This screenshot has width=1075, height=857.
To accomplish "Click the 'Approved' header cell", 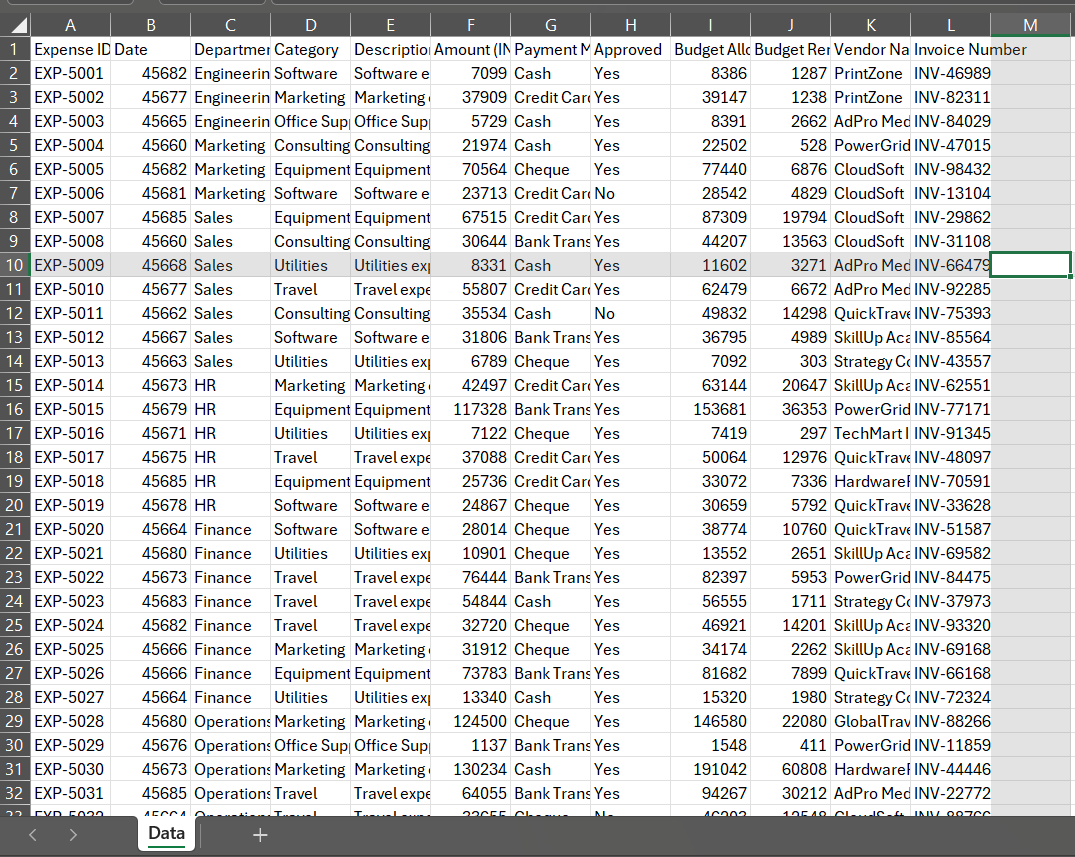I will tap(631, 49).
